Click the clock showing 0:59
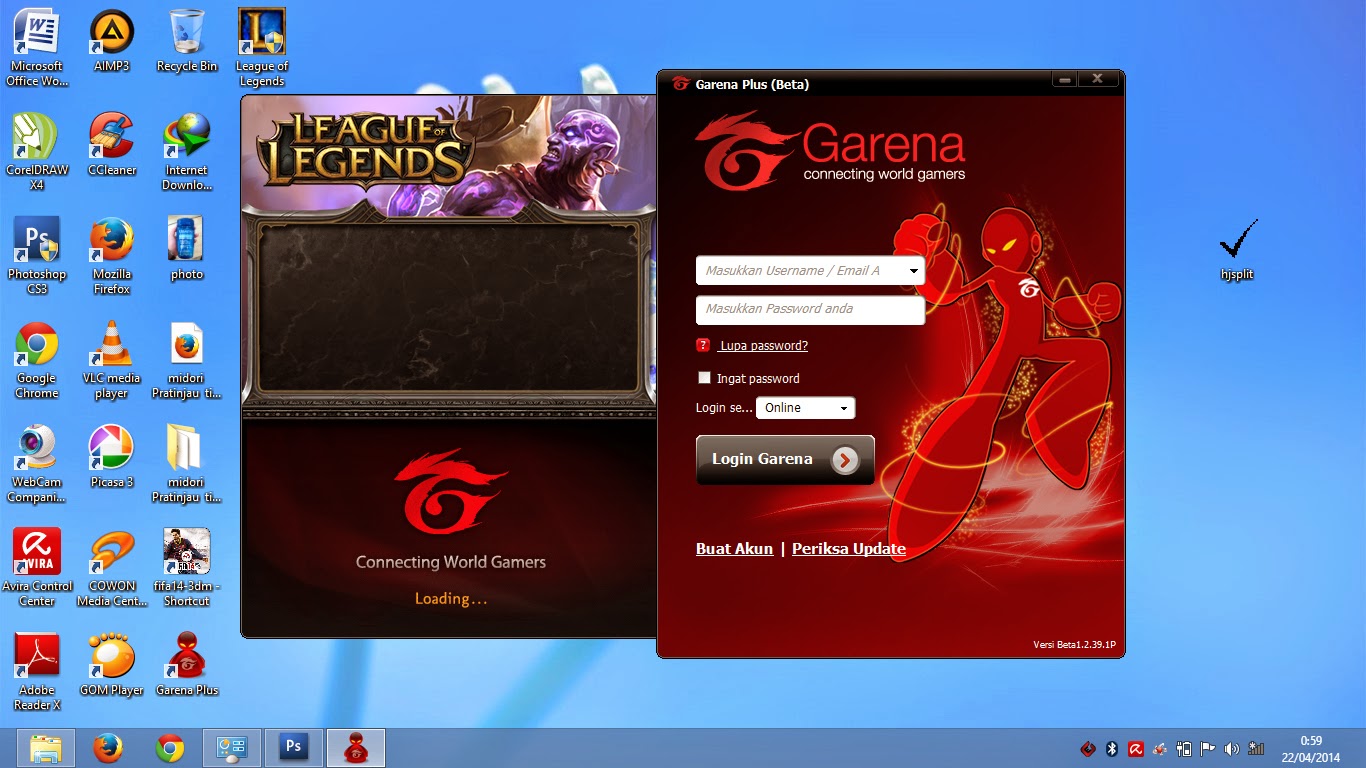 click(x=1311, y=741)
